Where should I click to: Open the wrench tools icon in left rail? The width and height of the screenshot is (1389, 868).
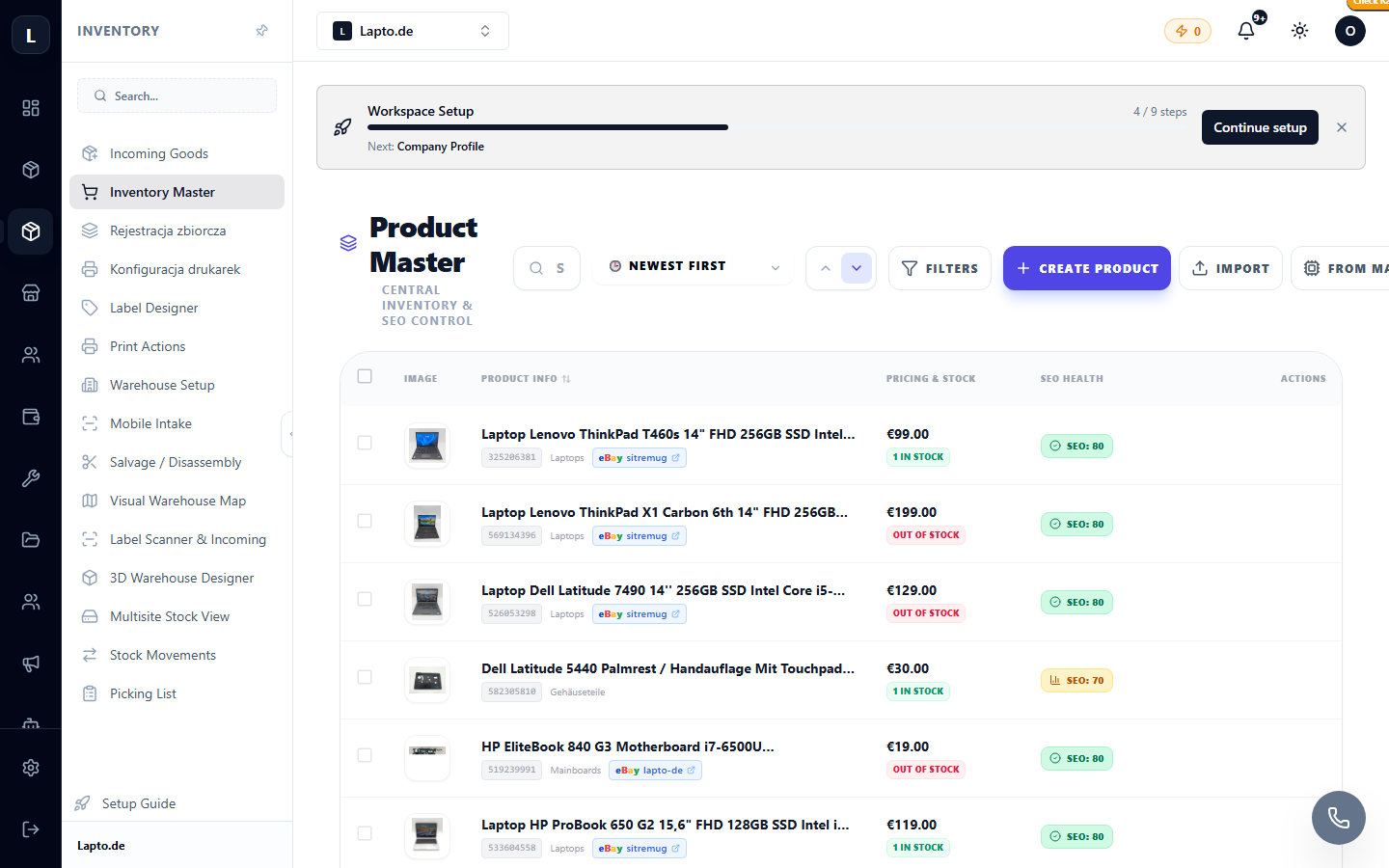coord(31,478)
